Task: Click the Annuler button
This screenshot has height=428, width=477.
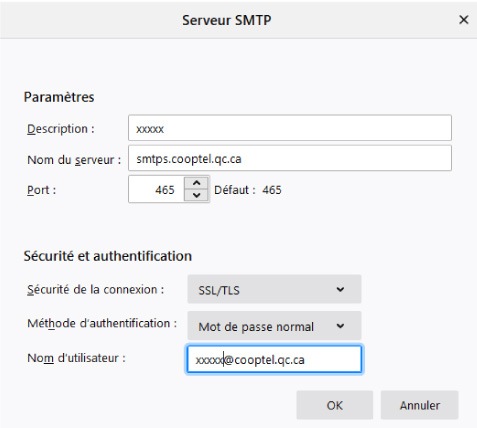Action: [x=420, y=405]
